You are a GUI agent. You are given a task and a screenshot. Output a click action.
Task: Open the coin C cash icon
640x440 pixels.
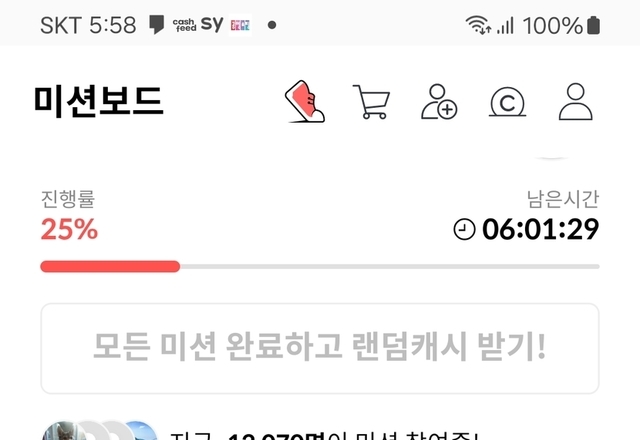tap(507, 102)
